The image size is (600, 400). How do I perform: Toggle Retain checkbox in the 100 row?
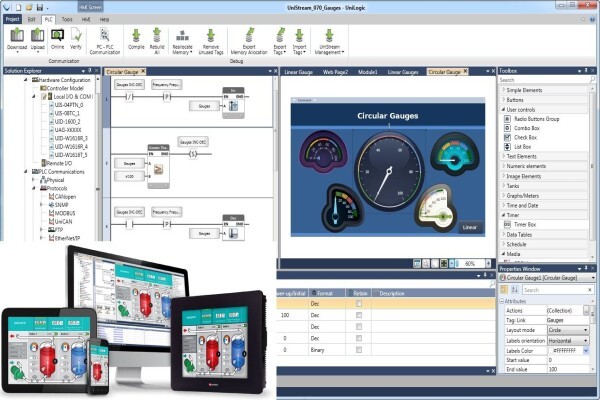point(359,315)
